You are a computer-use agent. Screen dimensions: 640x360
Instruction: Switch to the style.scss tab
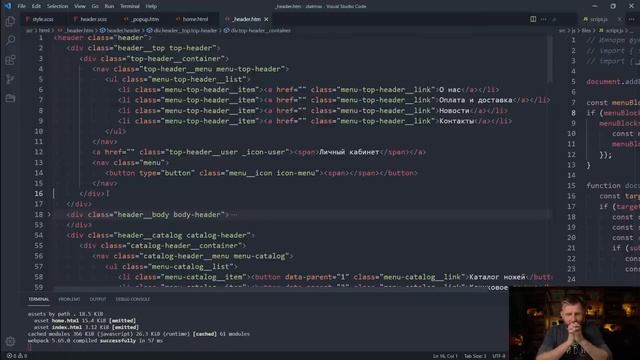coord(42,19)
